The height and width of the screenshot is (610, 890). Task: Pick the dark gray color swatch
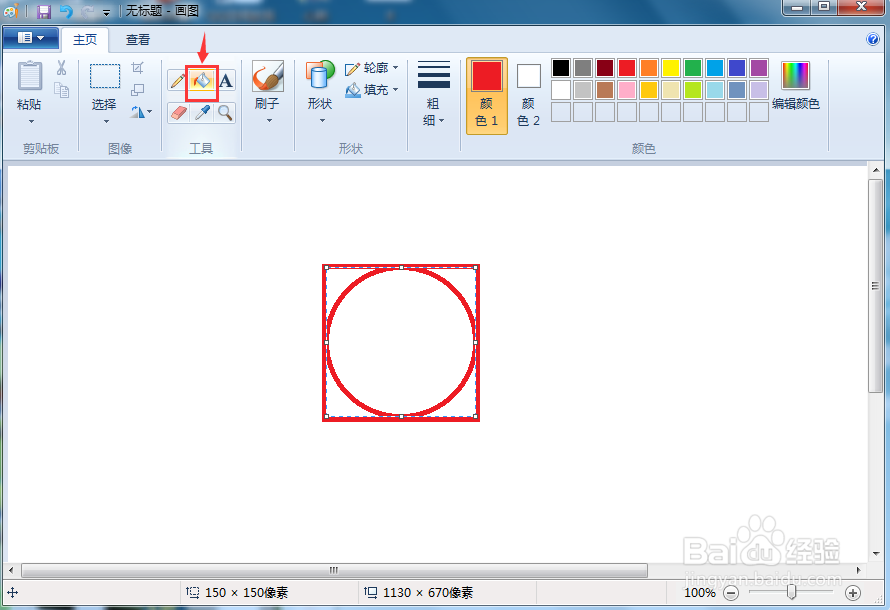point(582,68)
